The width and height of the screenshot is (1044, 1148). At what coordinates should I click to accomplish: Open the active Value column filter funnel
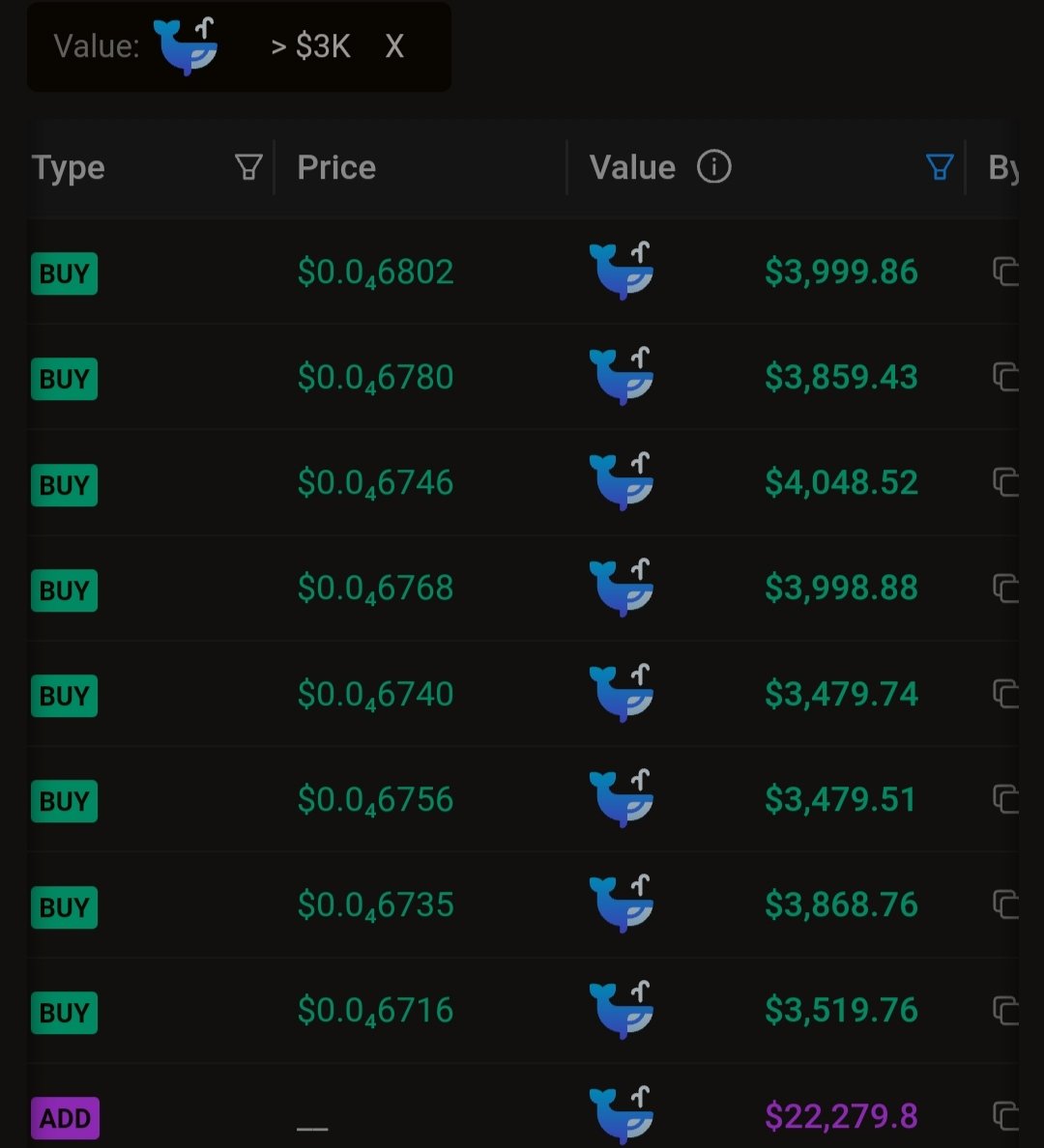pyautogui.click(x=937, y=167)
